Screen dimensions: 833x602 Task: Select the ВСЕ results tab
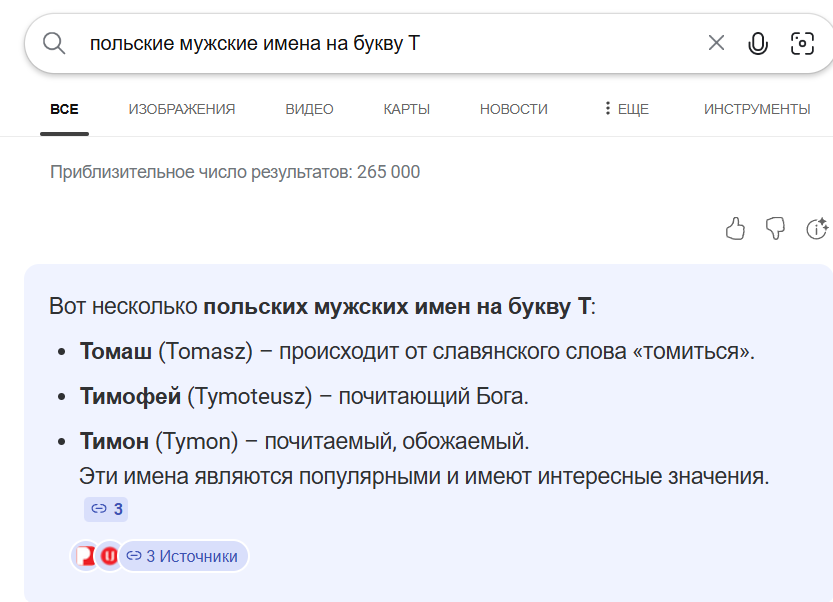tap(64, 109)
